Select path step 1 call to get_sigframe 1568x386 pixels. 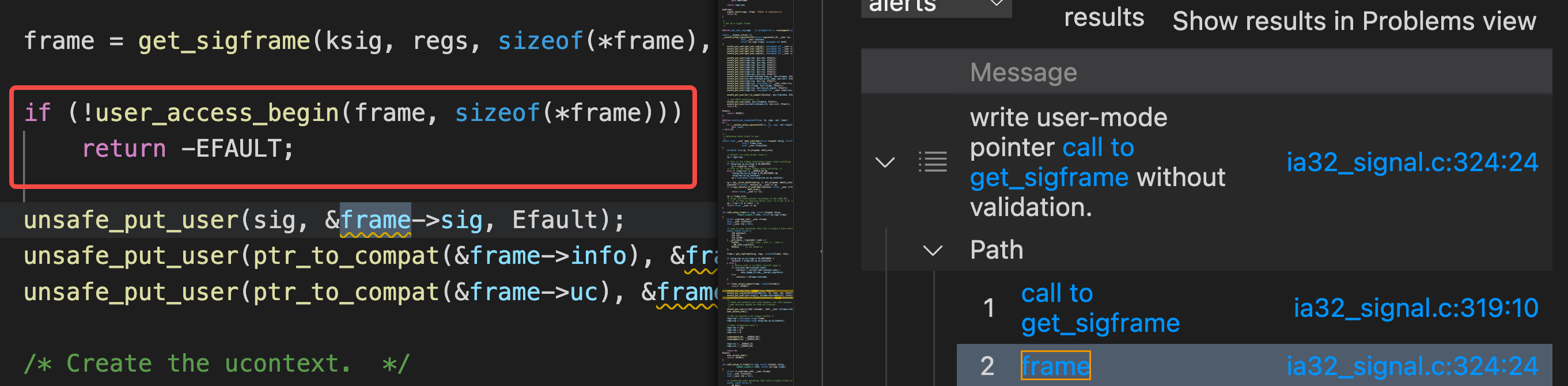coord(1100,308)
